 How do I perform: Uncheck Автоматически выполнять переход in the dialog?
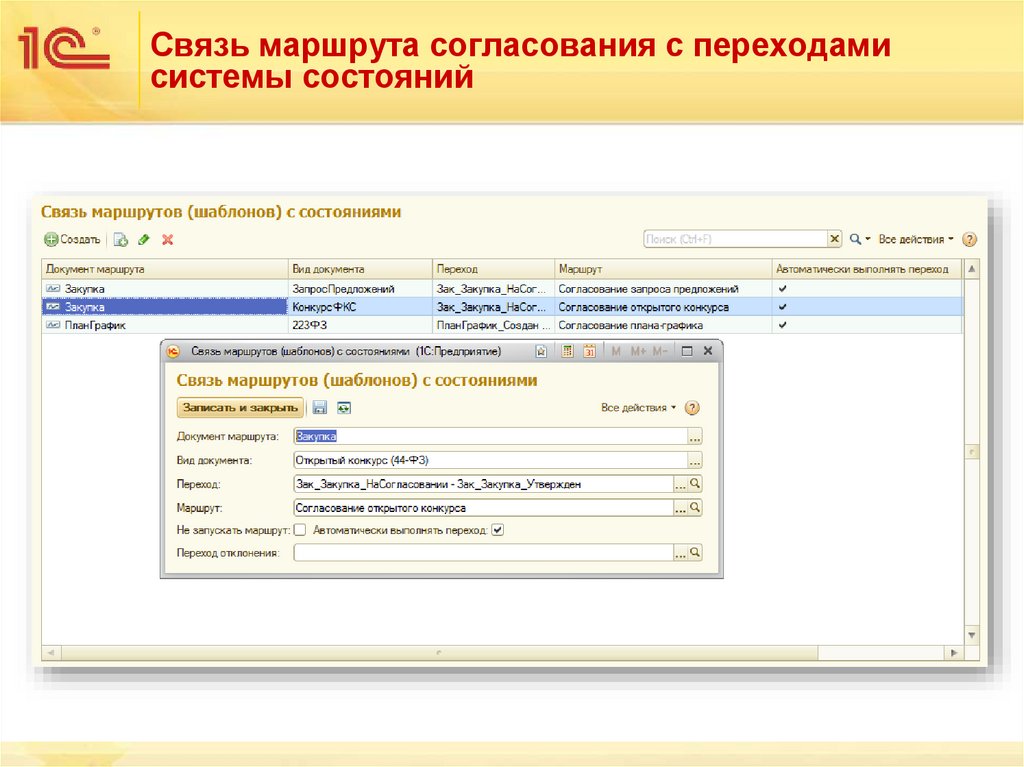tap(496, 530)
